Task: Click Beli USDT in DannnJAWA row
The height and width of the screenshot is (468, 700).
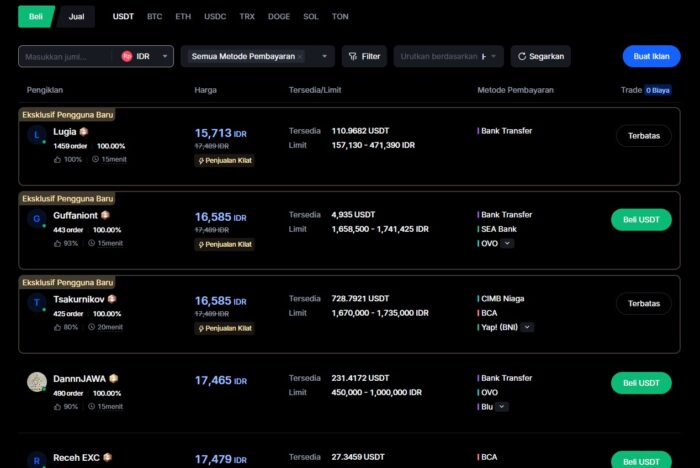Action: [x=641, y=383]
